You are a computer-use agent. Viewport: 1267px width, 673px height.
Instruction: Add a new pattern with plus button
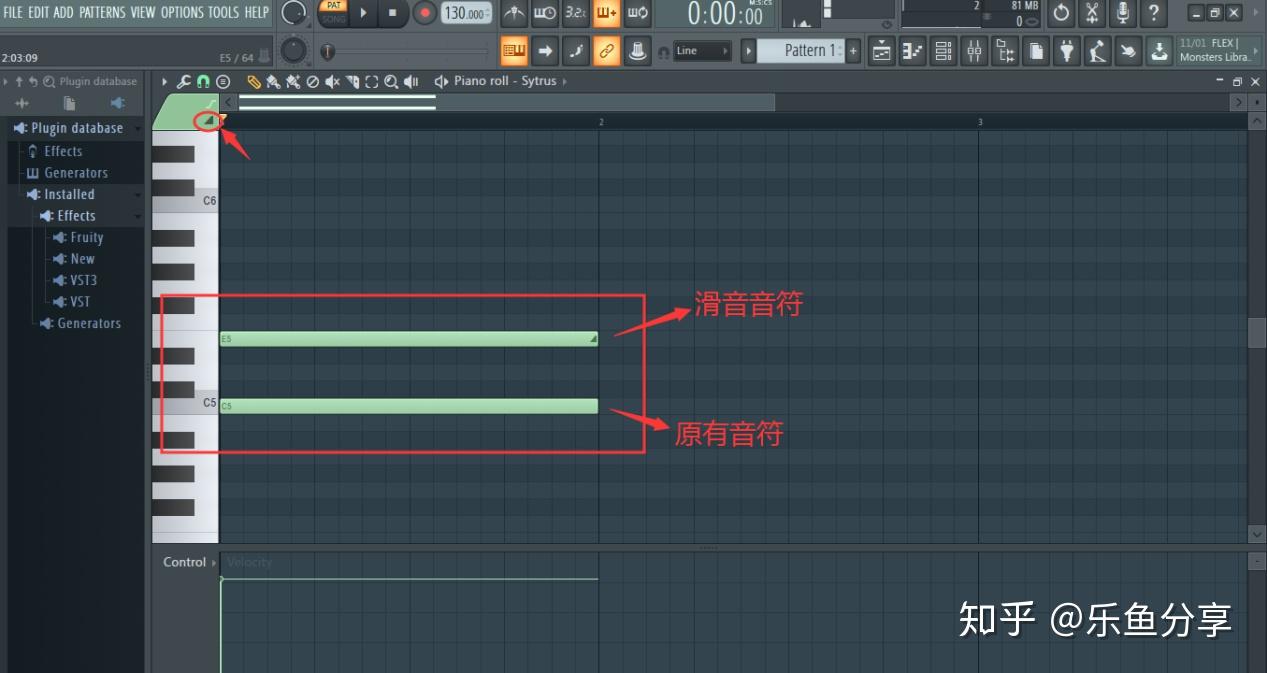tap(853, 50)
